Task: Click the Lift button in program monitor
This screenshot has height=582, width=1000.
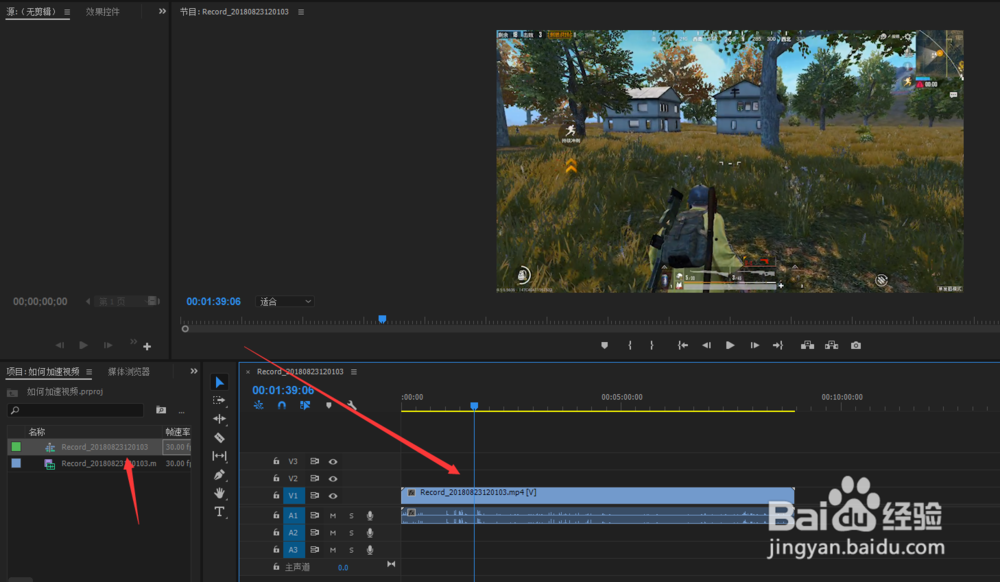Action: (807, 346)
